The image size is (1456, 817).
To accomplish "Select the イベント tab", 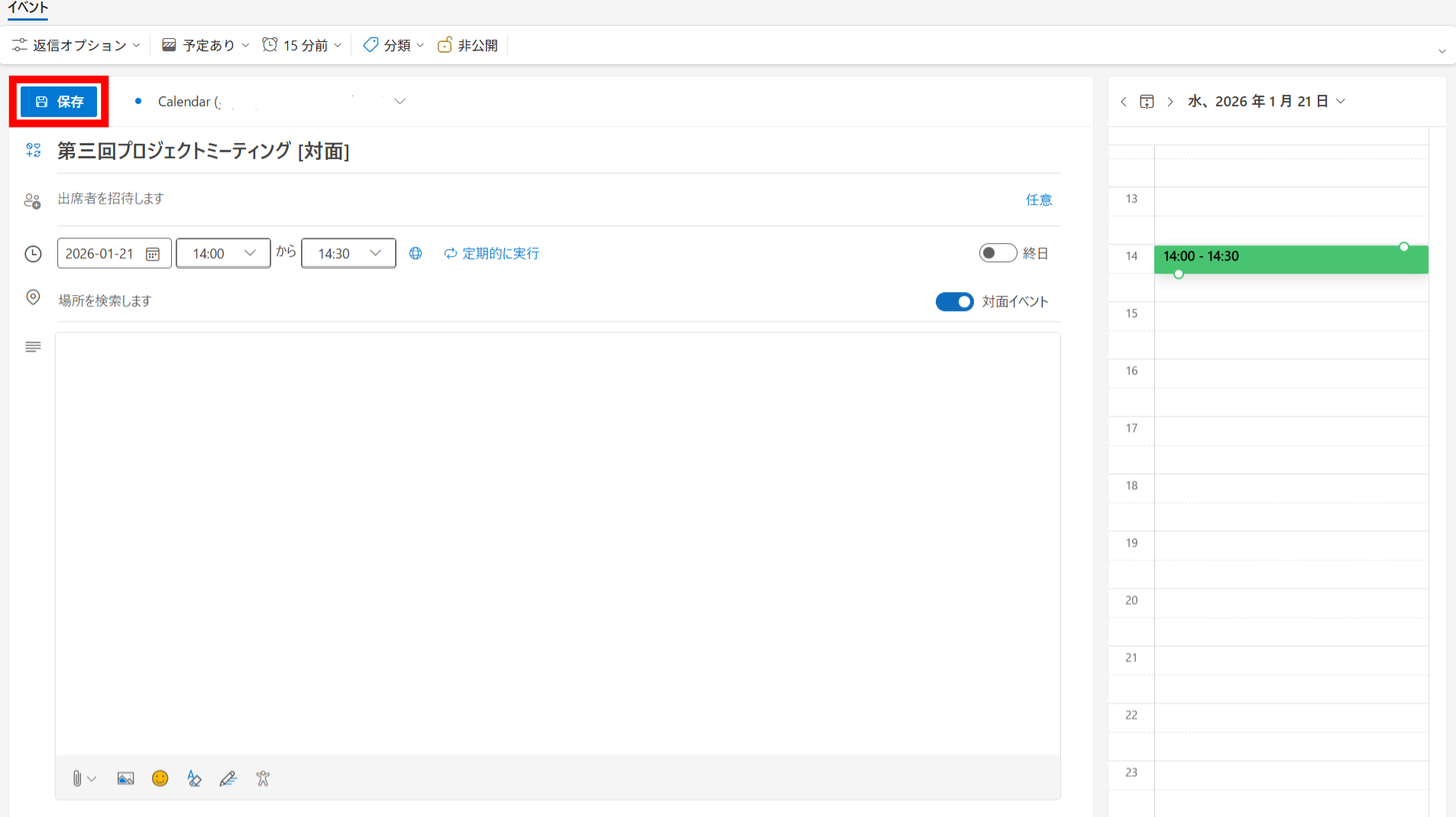I will coord(28,8).
